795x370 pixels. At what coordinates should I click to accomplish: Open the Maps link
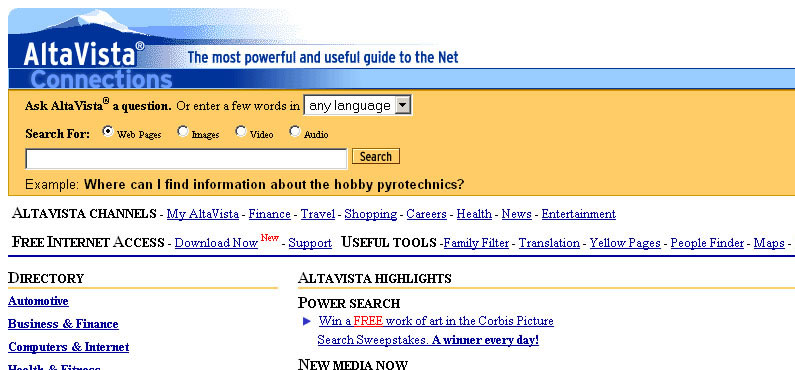coord(769,243)
